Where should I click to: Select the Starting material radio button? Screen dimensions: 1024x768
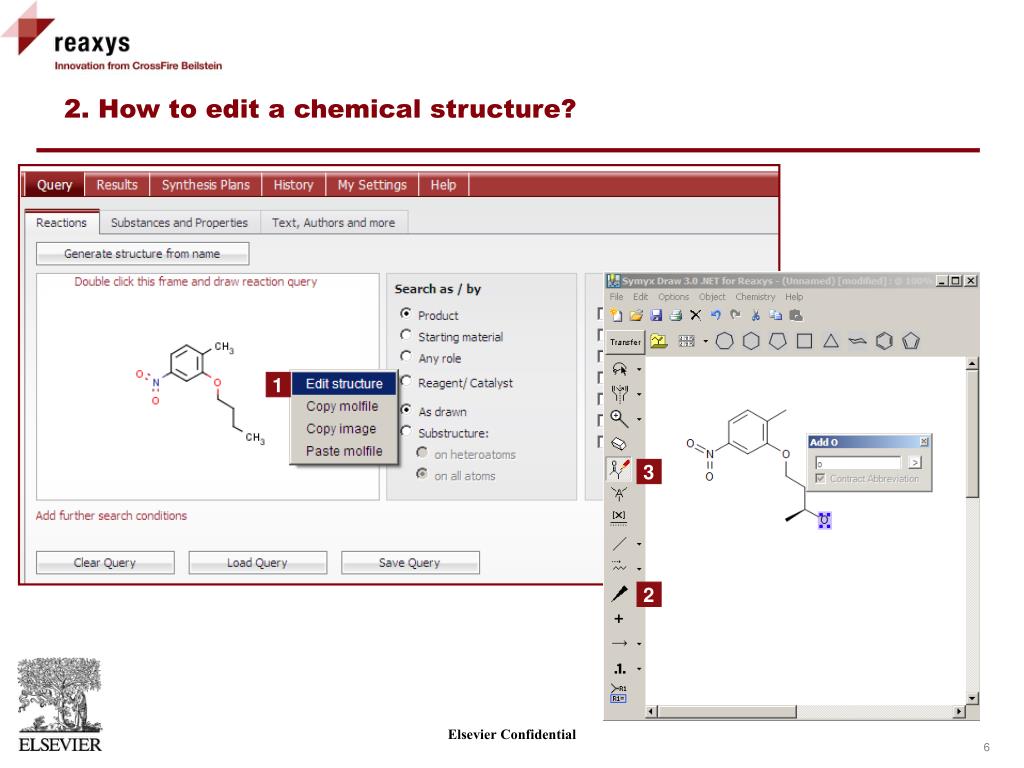pyautogui.click(x=406, y=335)
